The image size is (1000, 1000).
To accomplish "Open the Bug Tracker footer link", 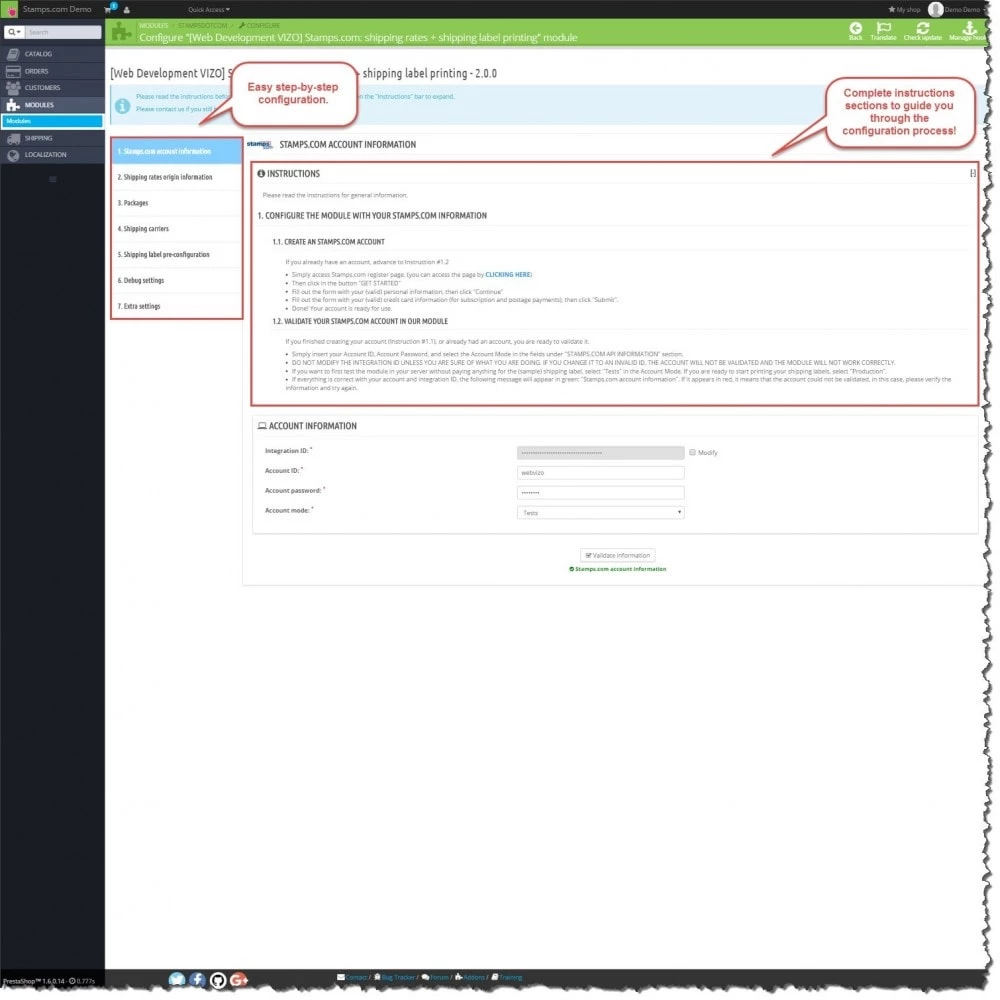I will point(394,977).
